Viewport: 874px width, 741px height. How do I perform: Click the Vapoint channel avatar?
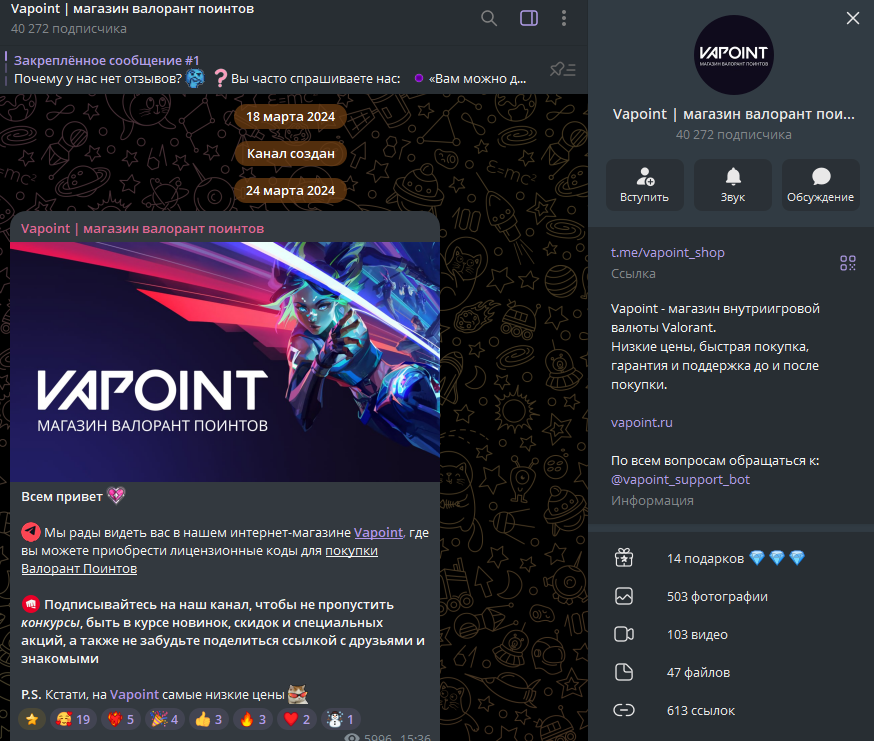pos(734,55)
